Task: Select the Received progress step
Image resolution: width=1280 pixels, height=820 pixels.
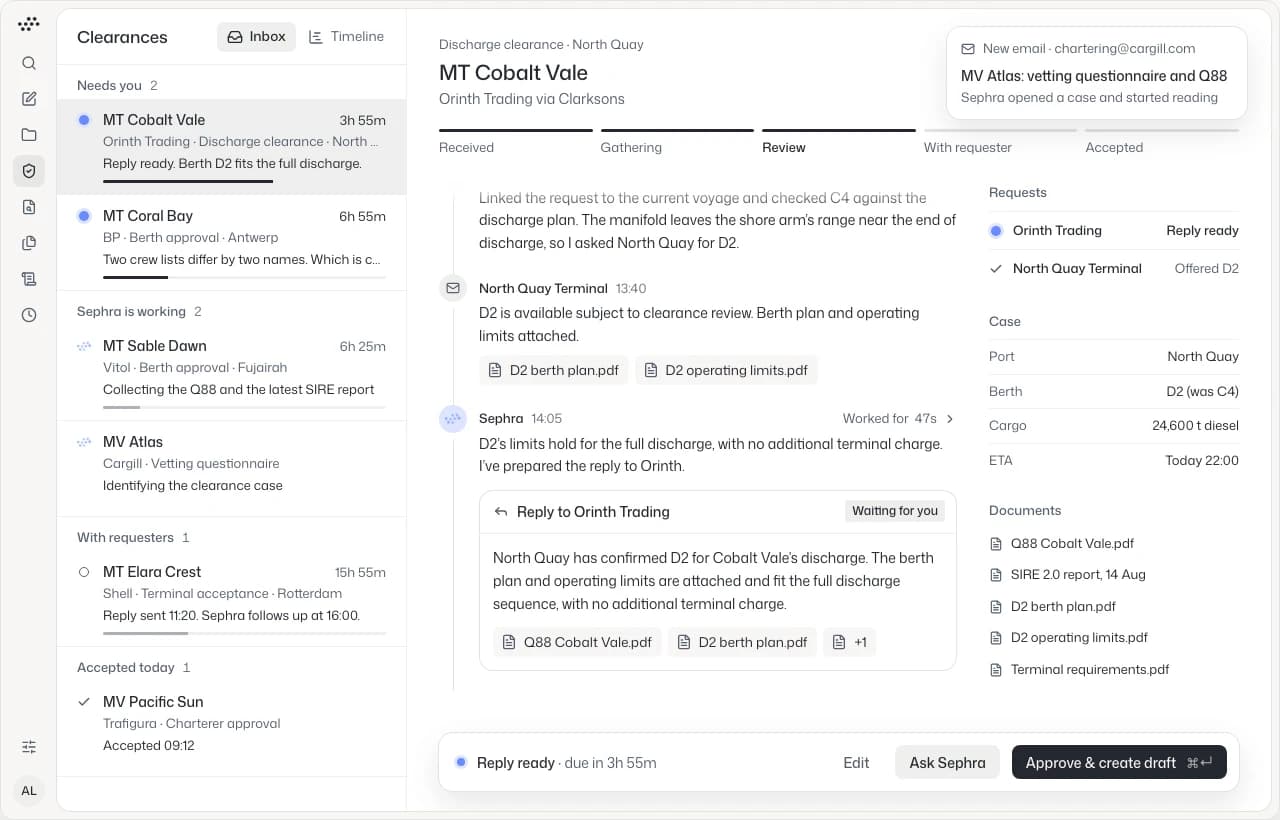Action: point(515,141)
